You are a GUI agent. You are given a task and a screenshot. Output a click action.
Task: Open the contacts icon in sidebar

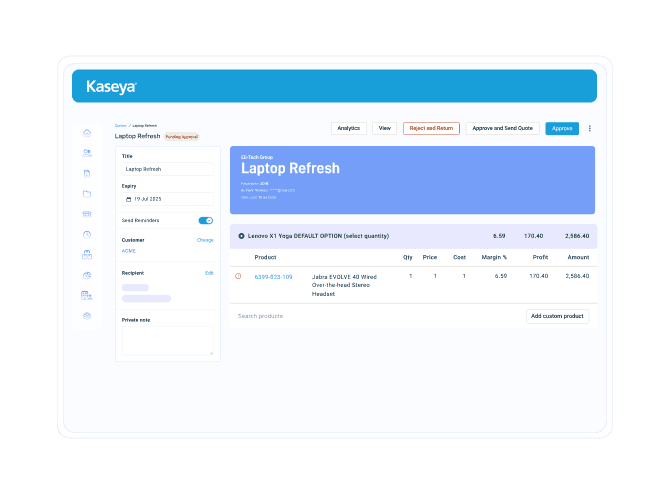click(87, 152)
